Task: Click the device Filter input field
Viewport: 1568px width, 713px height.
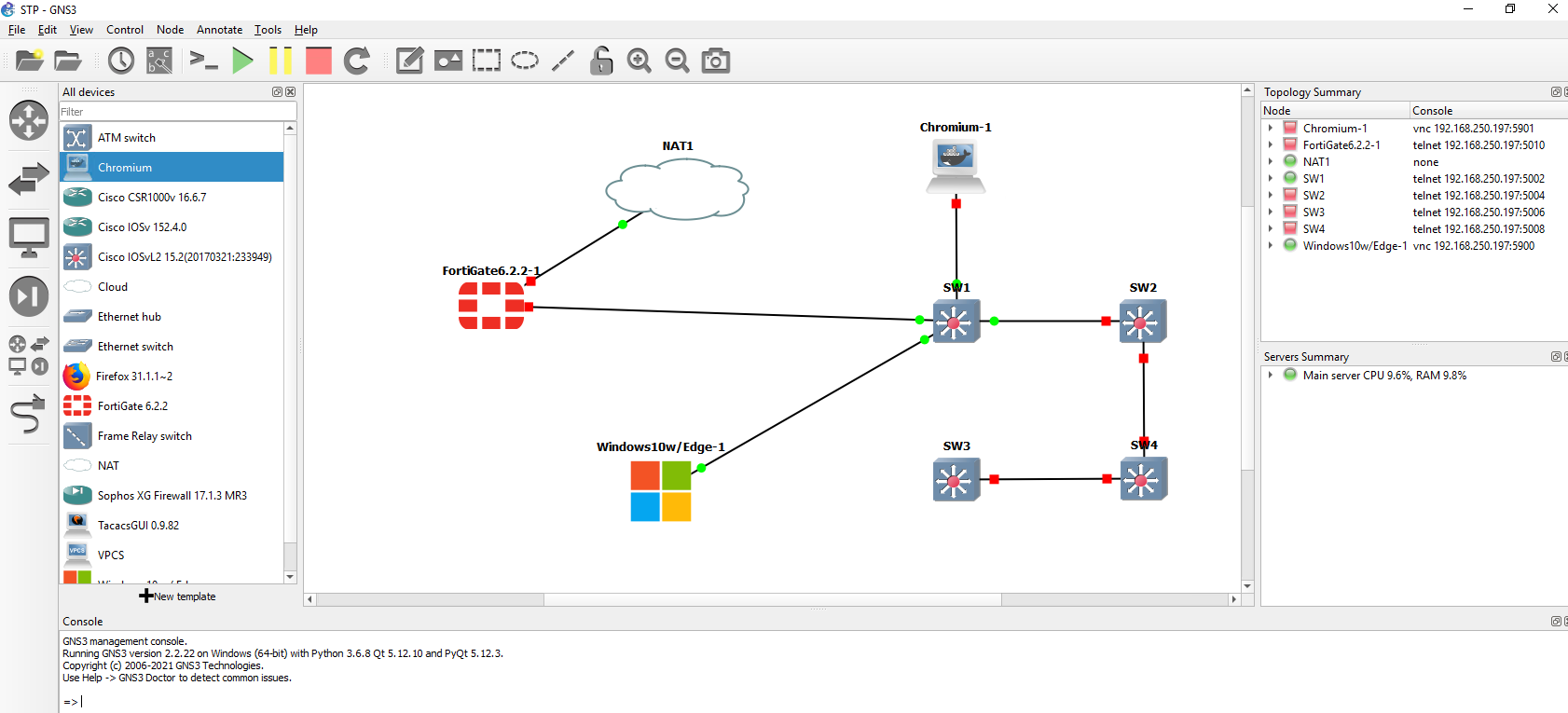Action: click(x=177, y=112)
